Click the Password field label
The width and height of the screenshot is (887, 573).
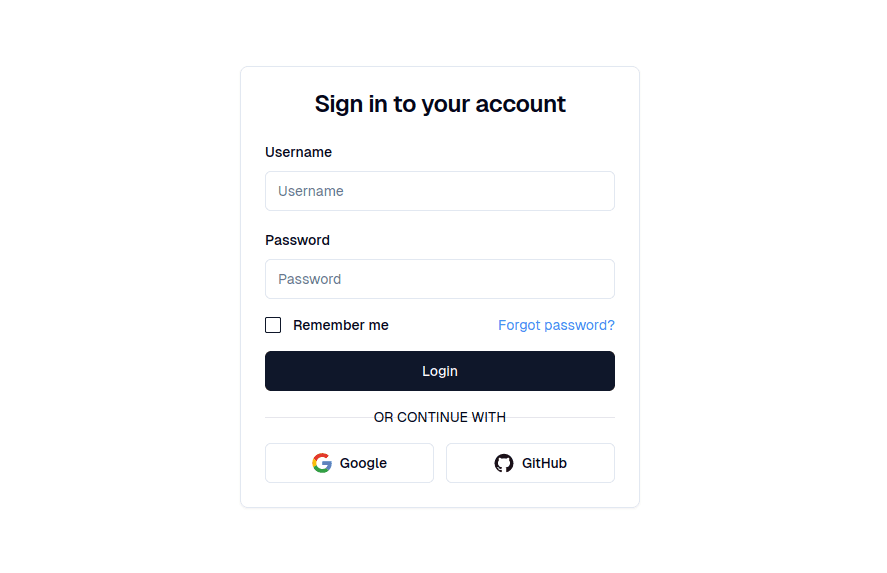pyautogui.click(x=297, y=240)
